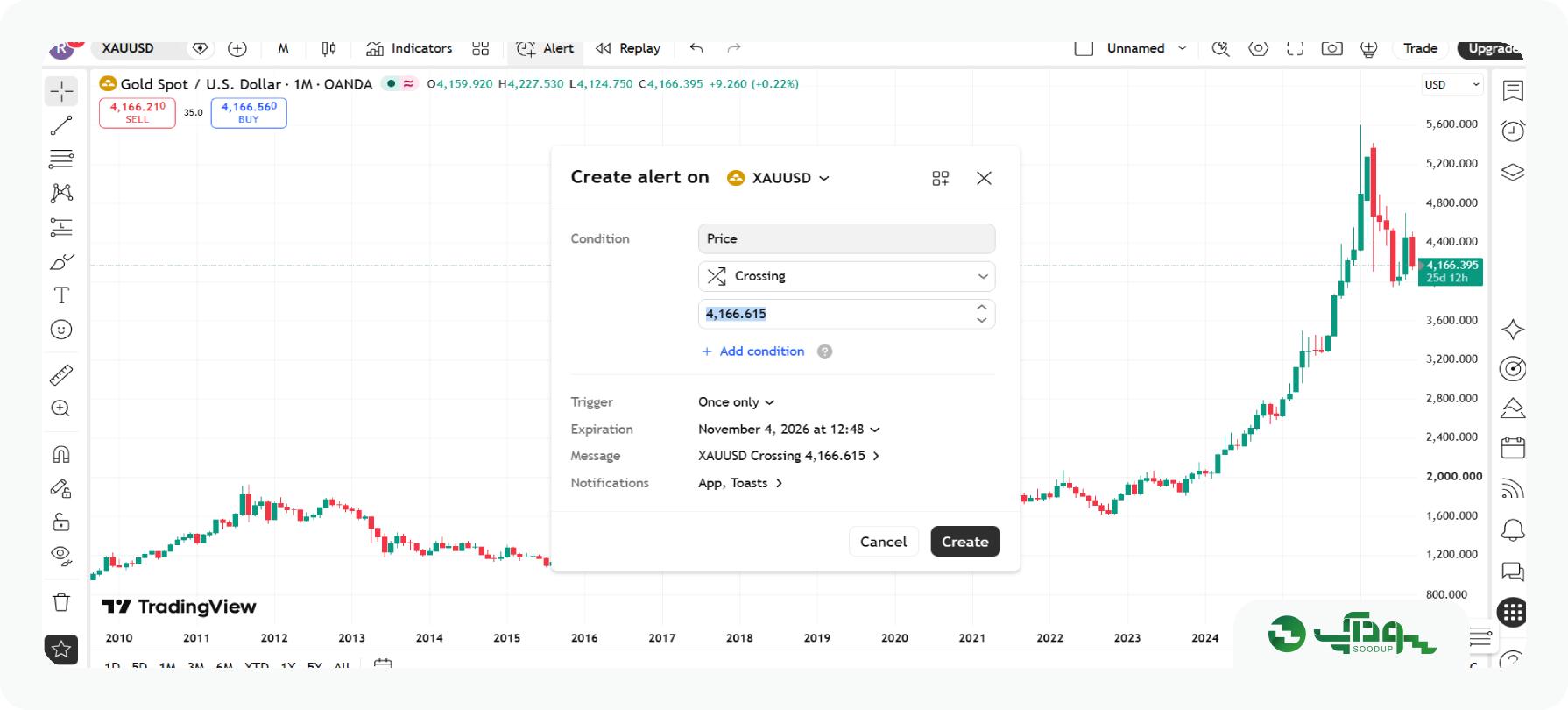Toggle hide all drawings eye icon
Image resolution: width=1568 pixels, height=710 pixels.
click(x=61, y=555)
